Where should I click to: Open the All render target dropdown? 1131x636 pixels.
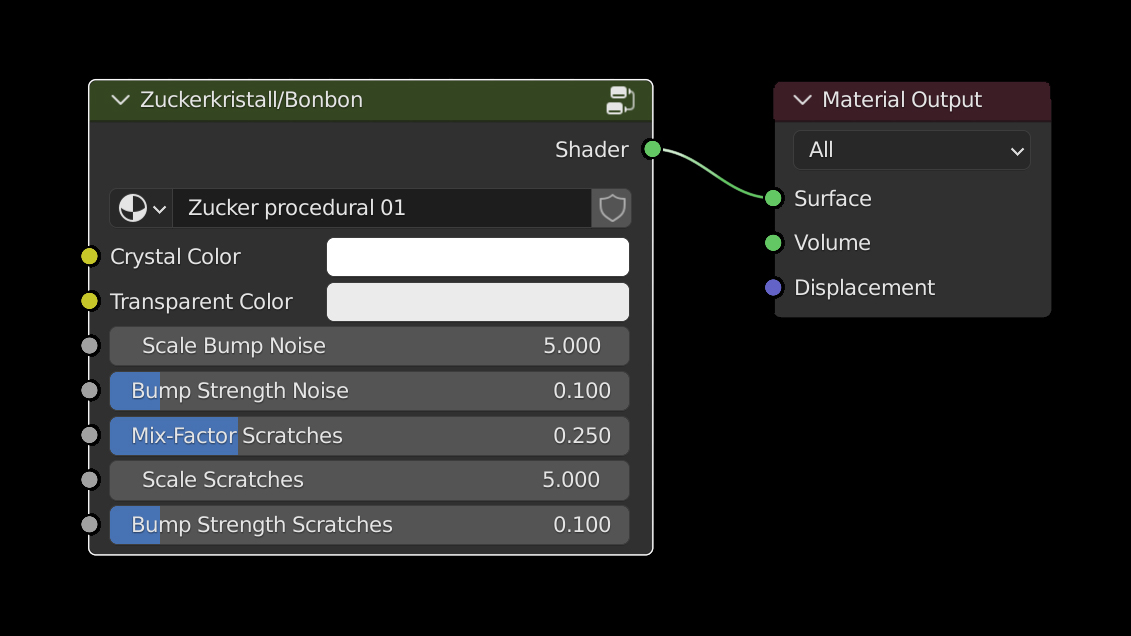(911, 150)
